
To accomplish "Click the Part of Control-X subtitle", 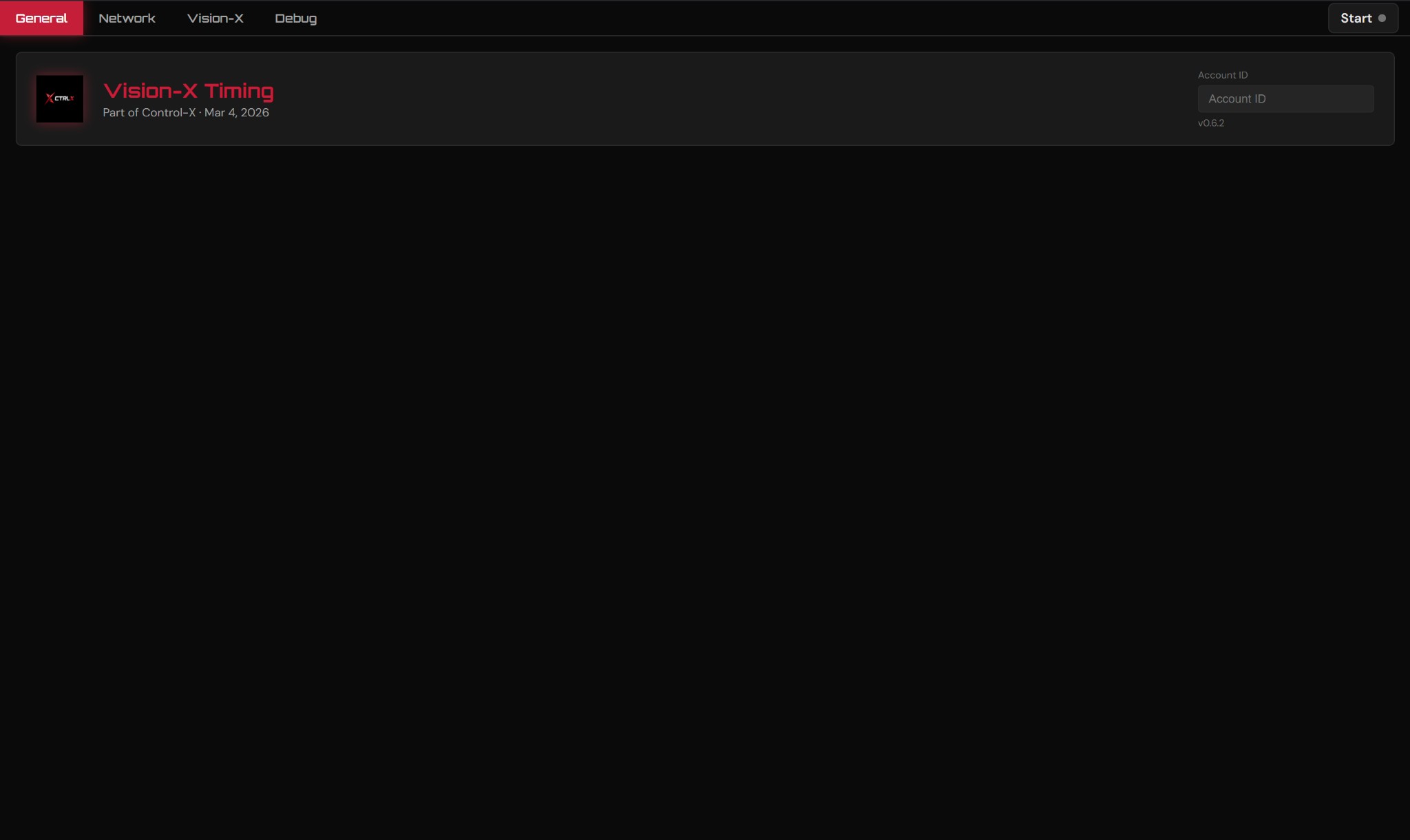I will (149, 113).
